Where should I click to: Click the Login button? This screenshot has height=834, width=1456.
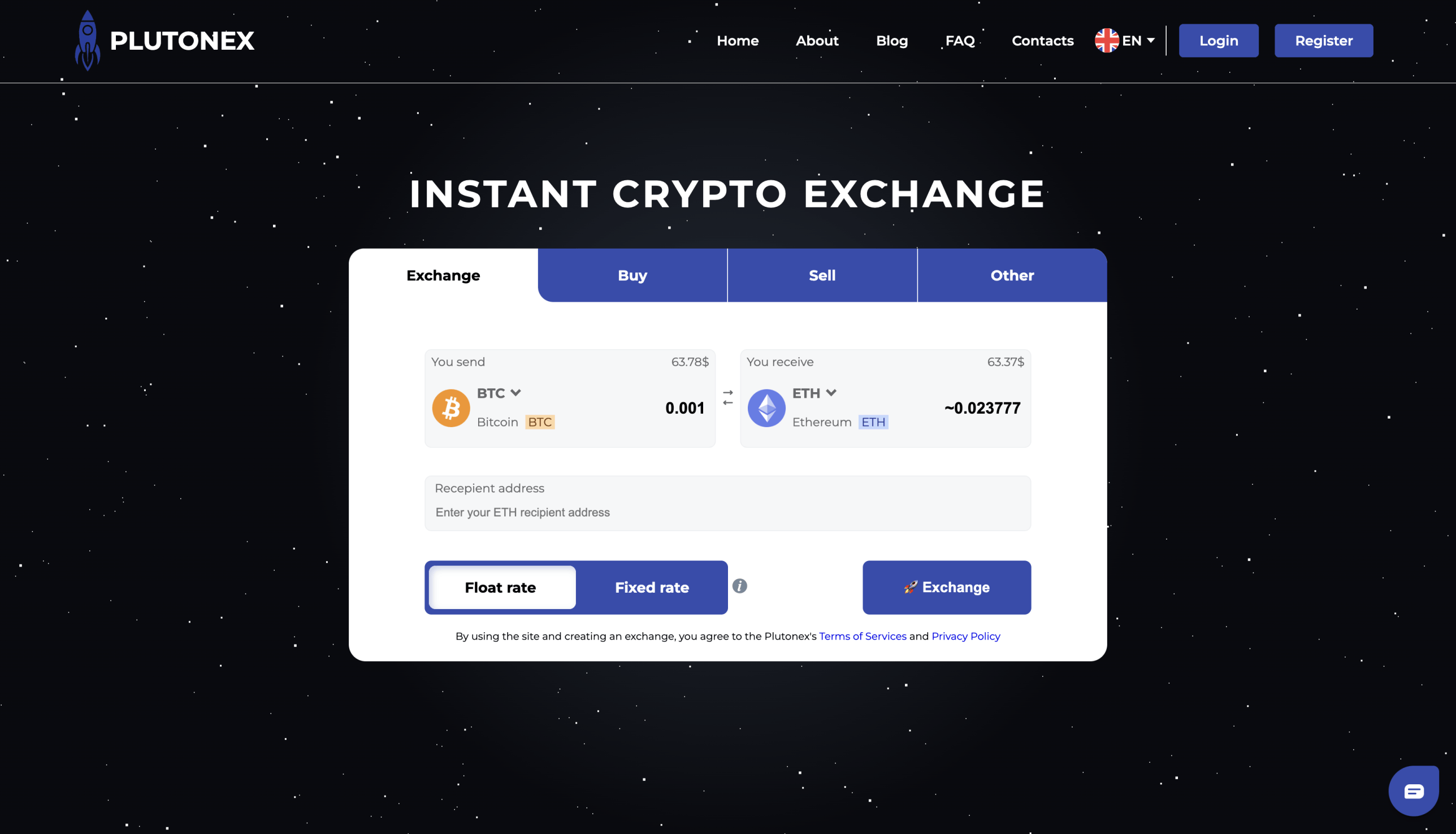click(x=1218, y=40)
